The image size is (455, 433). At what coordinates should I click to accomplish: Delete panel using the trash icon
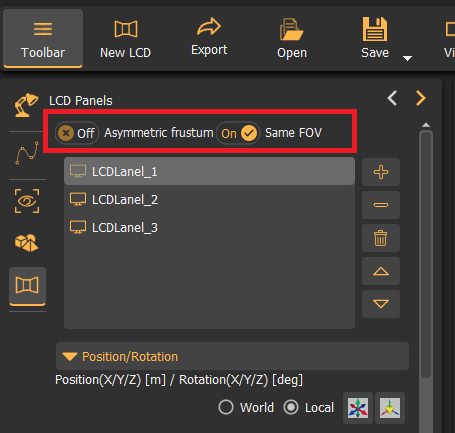point(381,238)
